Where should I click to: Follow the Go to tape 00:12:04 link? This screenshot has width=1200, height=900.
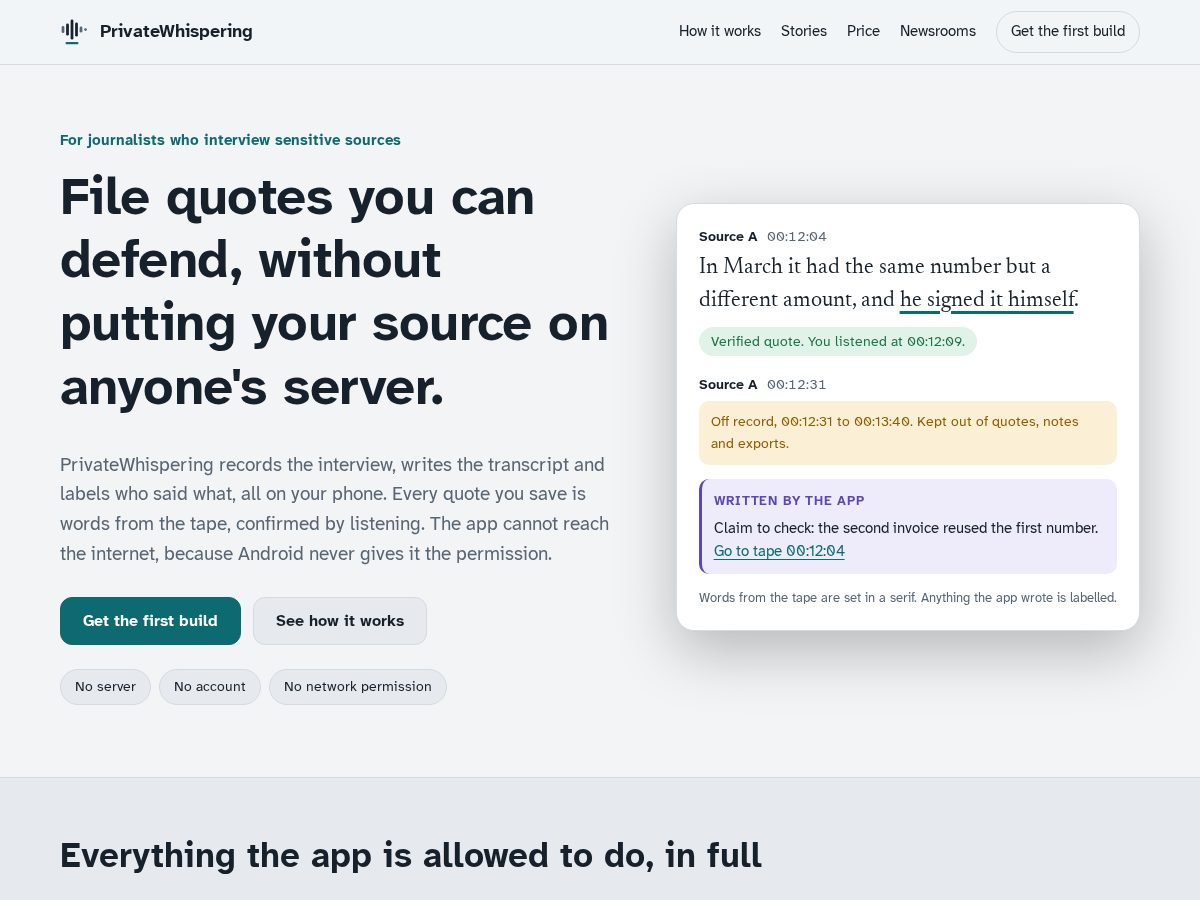point(779,551)
